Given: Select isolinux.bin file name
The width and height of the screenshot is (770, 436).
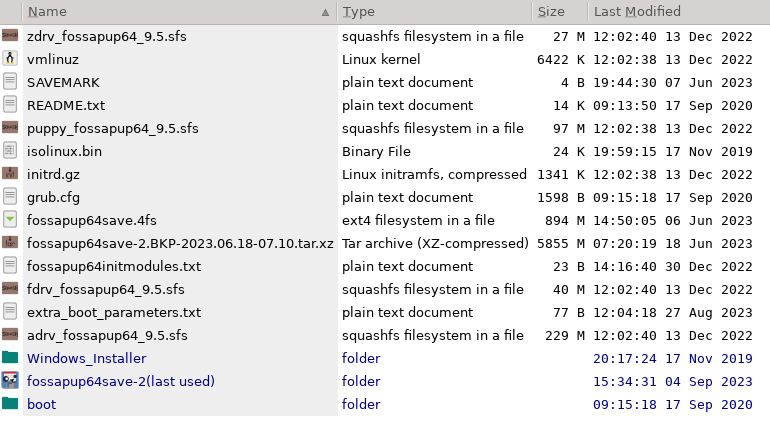Looking at the screenshot, I should click(64, 151).
